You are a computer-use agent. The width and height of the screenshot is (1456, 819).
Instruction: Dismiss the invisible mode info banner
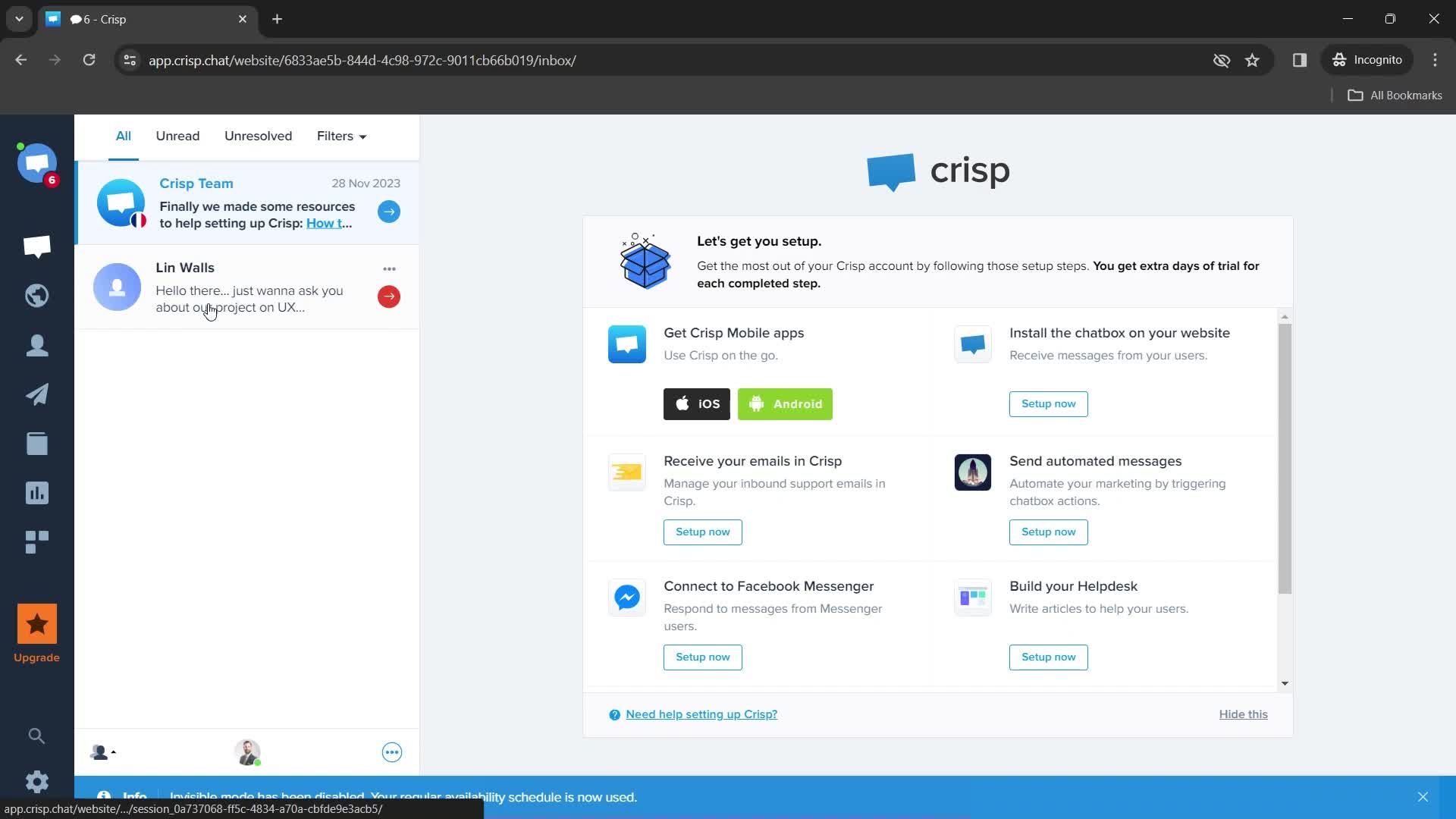tap(1423, 797)
